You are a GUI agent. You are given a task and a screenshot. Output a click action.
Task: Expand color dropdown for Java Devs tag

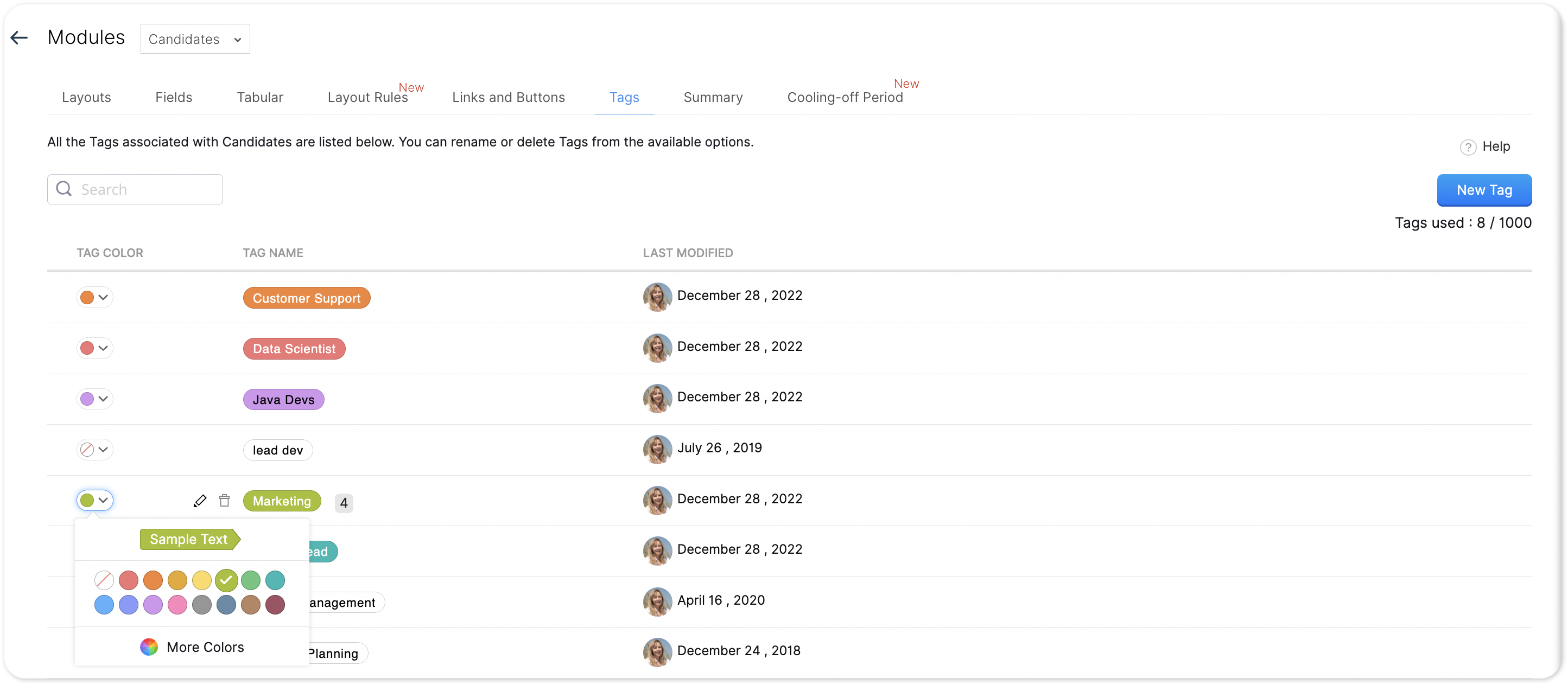[x=95, y=399]
